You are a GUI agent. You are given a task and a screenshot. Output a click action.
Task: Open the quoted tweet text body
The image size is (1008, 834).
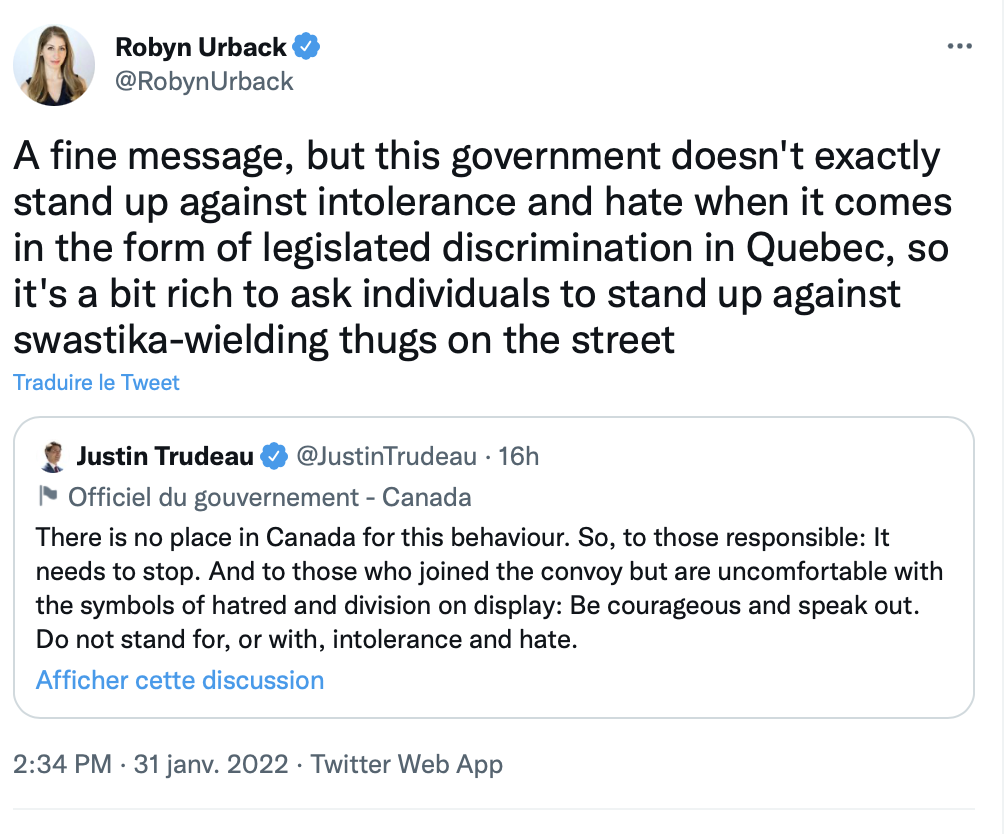[x=489, y=588]
